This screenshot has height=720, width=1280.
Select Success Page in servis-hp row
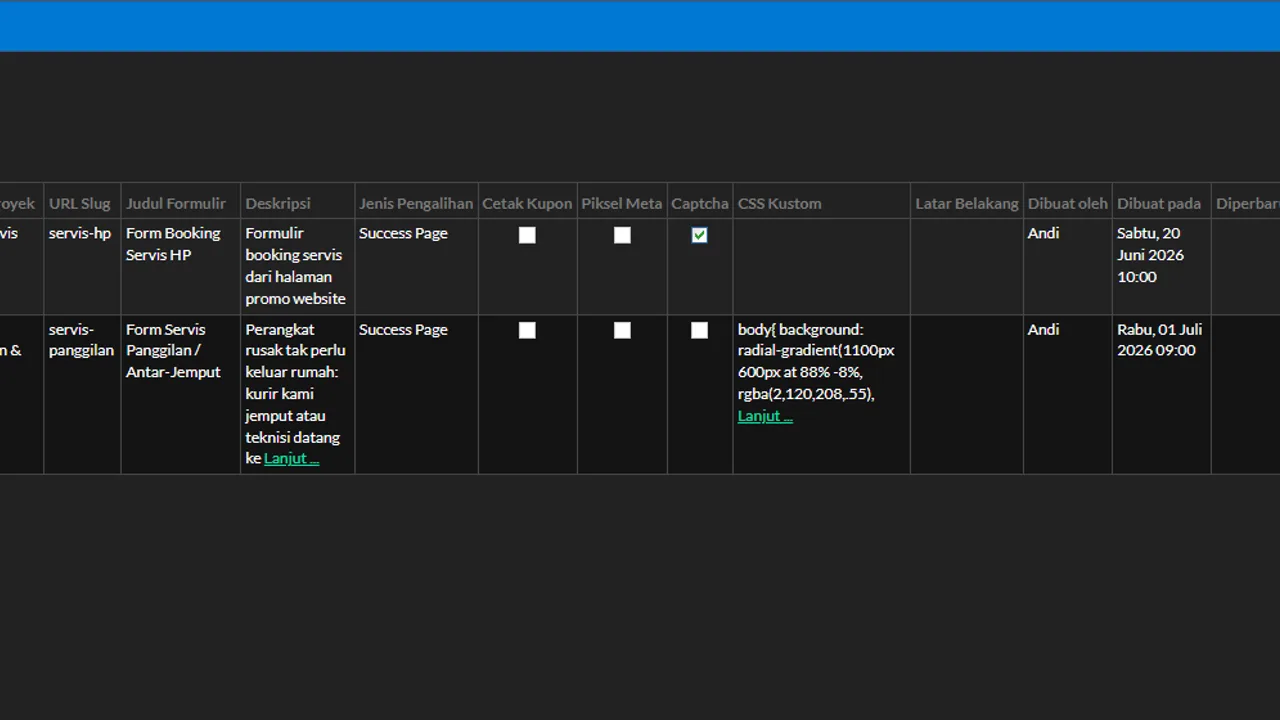coord(403,233)
